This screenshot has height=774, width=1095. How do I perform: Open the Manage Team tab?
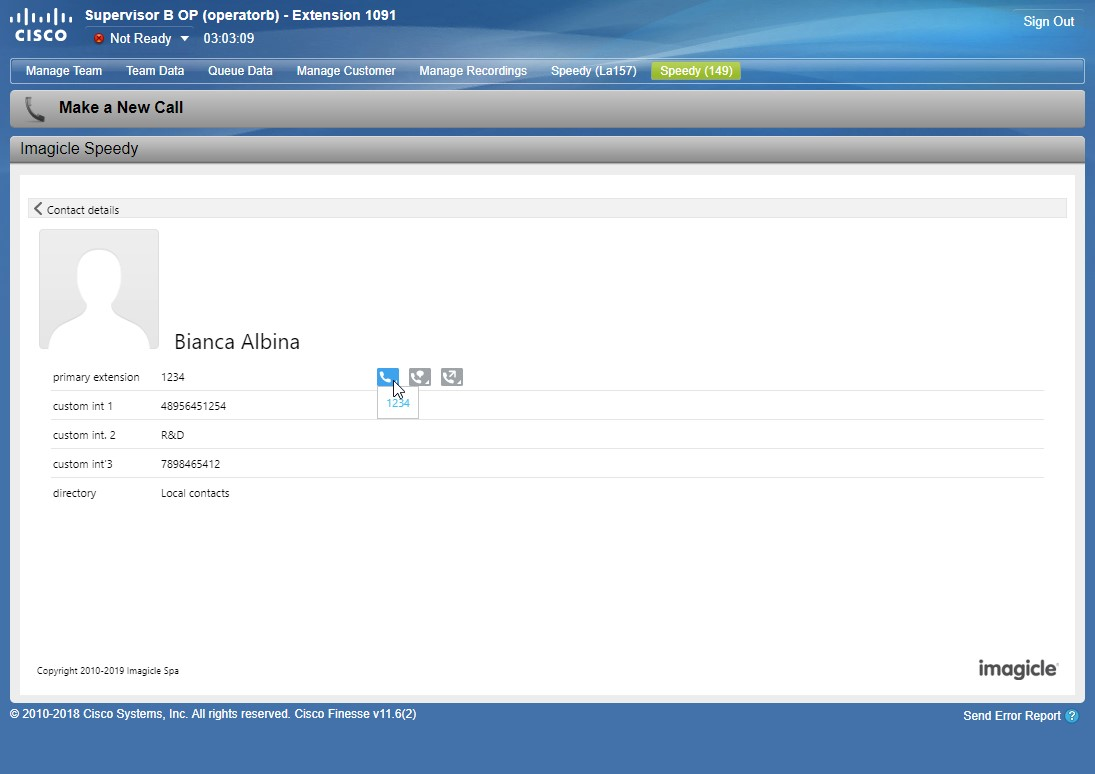click(64, 71)
